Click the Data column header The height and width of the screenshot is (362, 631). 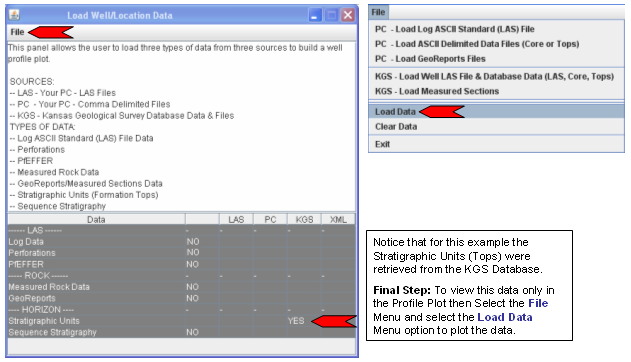pyautogui.click(x=96, y=219)
